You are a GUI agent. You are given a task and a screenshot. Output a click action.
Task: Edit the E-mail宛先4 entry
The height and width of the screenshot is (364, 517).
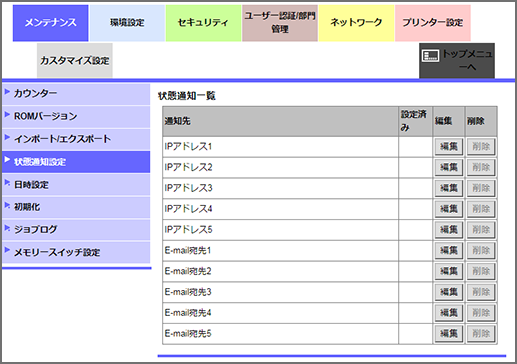[449, 313]
